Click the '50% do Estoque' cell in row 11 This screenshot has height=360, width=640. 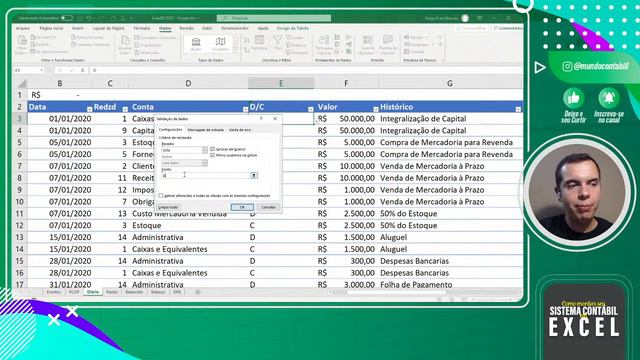(409, 213)
